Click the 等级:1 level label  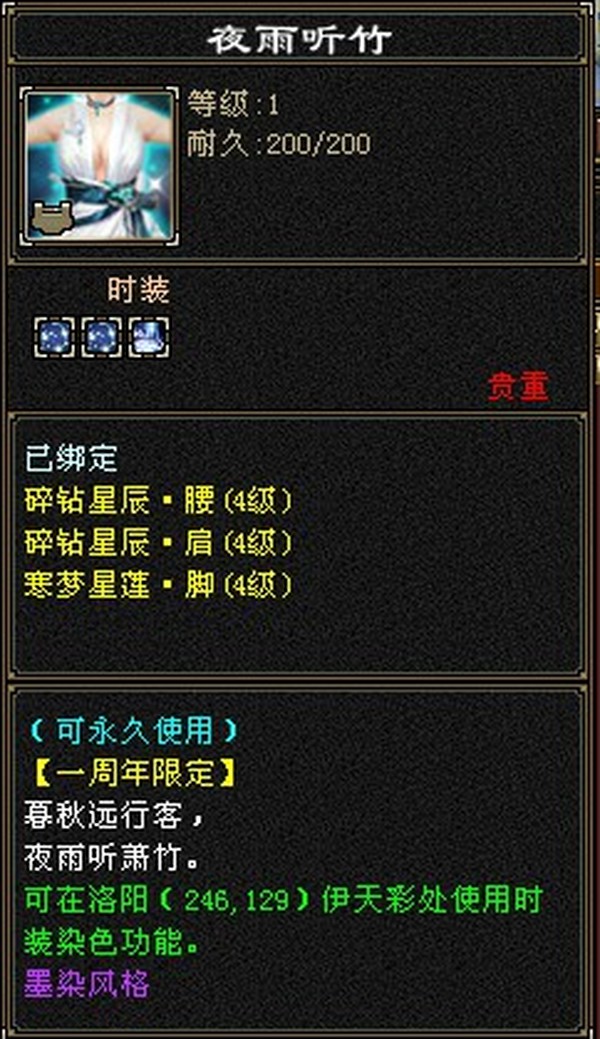(x=233, y=103)
